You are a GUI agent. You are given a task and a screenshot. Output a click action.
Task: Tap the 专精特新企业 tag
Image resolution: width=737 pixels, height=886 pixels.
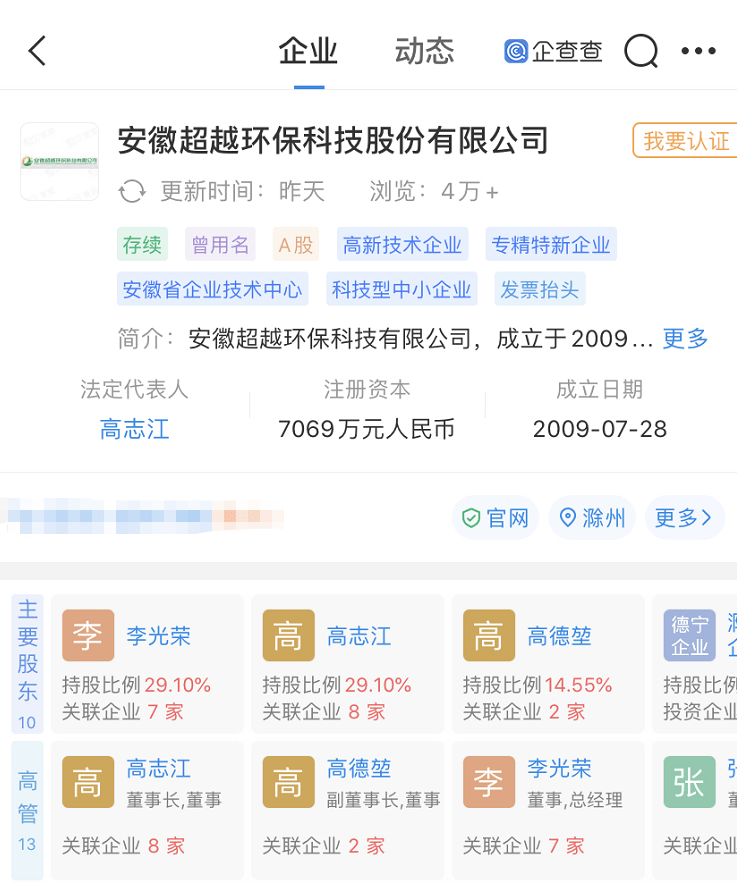[x=551, y=244]
